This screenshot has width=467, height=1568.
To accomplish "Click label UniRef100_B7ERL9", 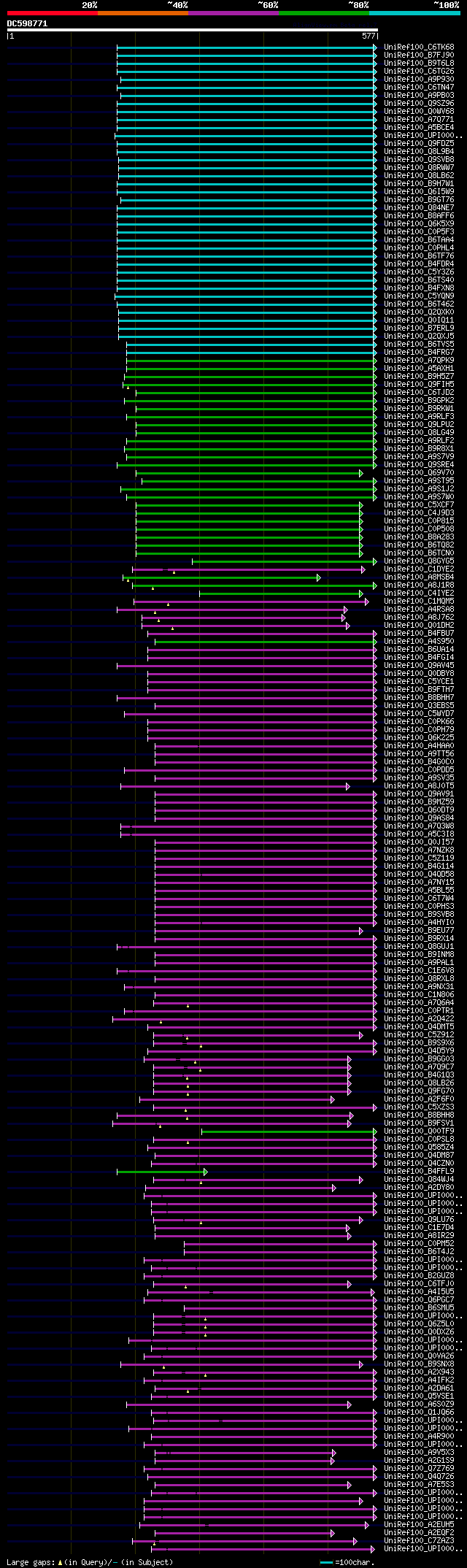I will tap(419, 328).
